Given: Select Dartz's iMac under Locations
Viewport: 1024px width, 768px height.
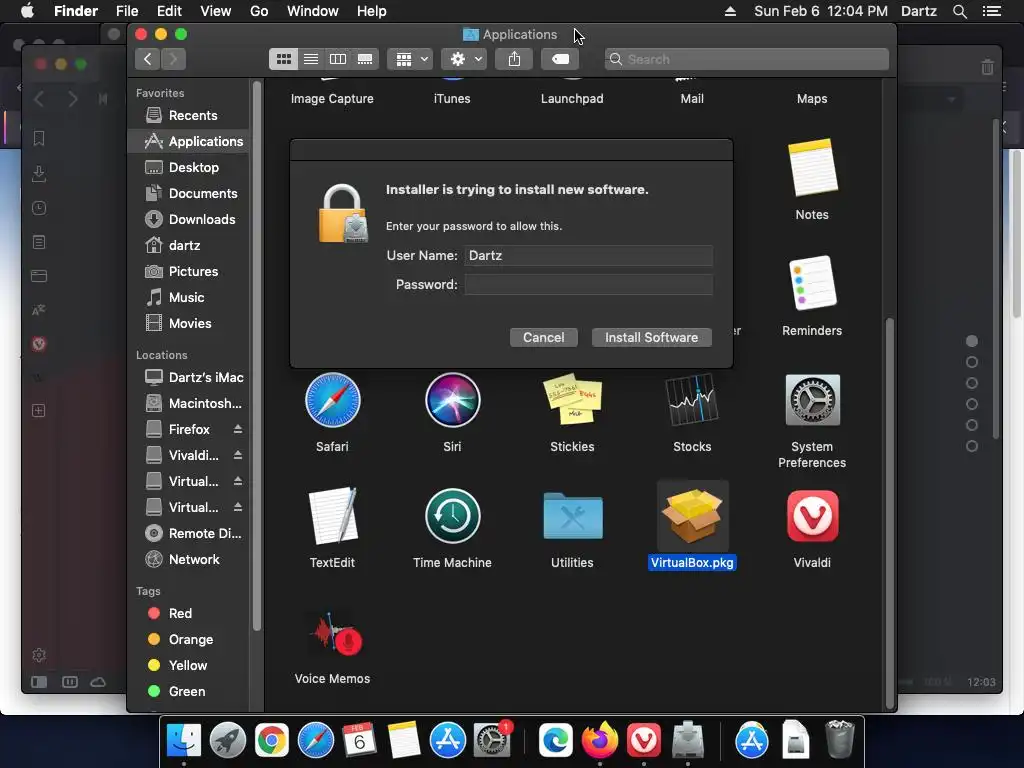Looking at the screenshot, I should pyautogui.click(x=188, y=377).
